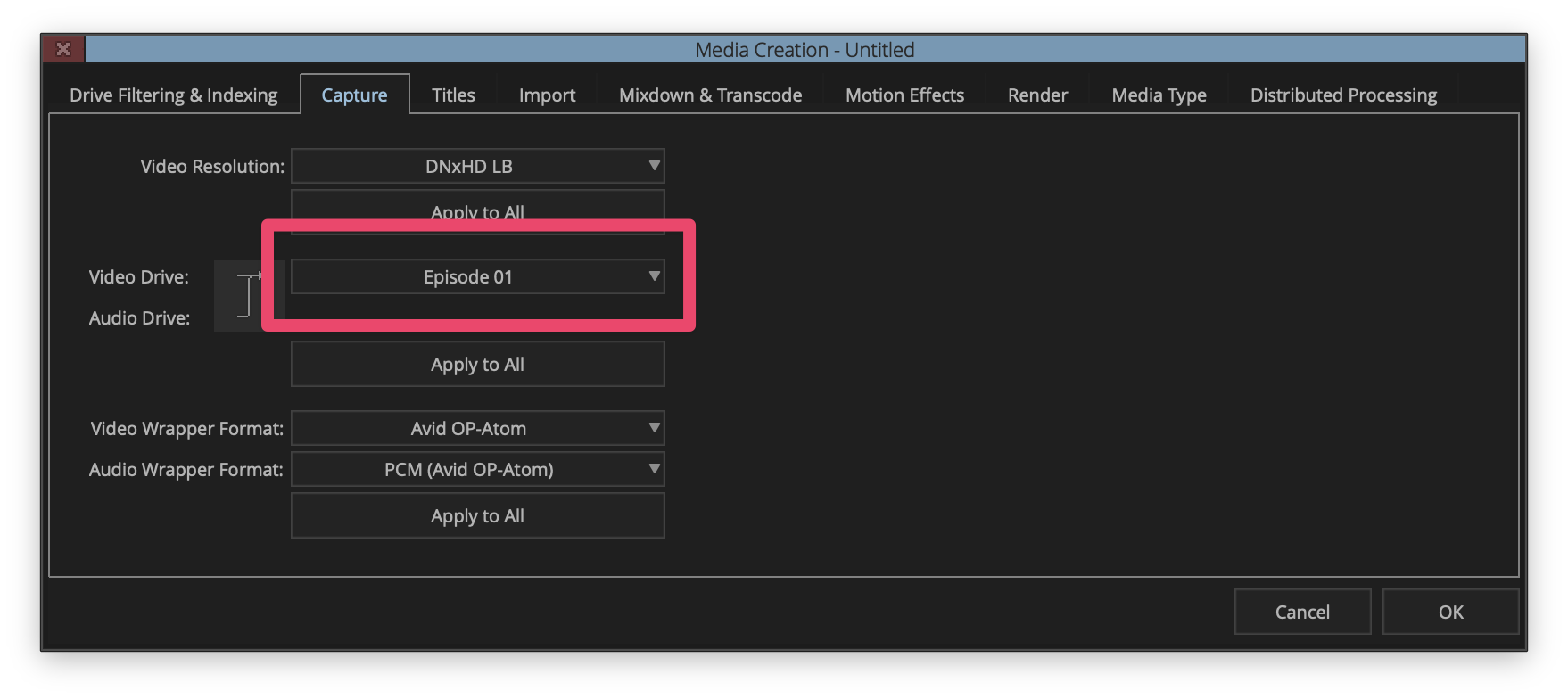
Task: Open the Video Wrapper Format dropdown
Action: [x=477, y=429]
